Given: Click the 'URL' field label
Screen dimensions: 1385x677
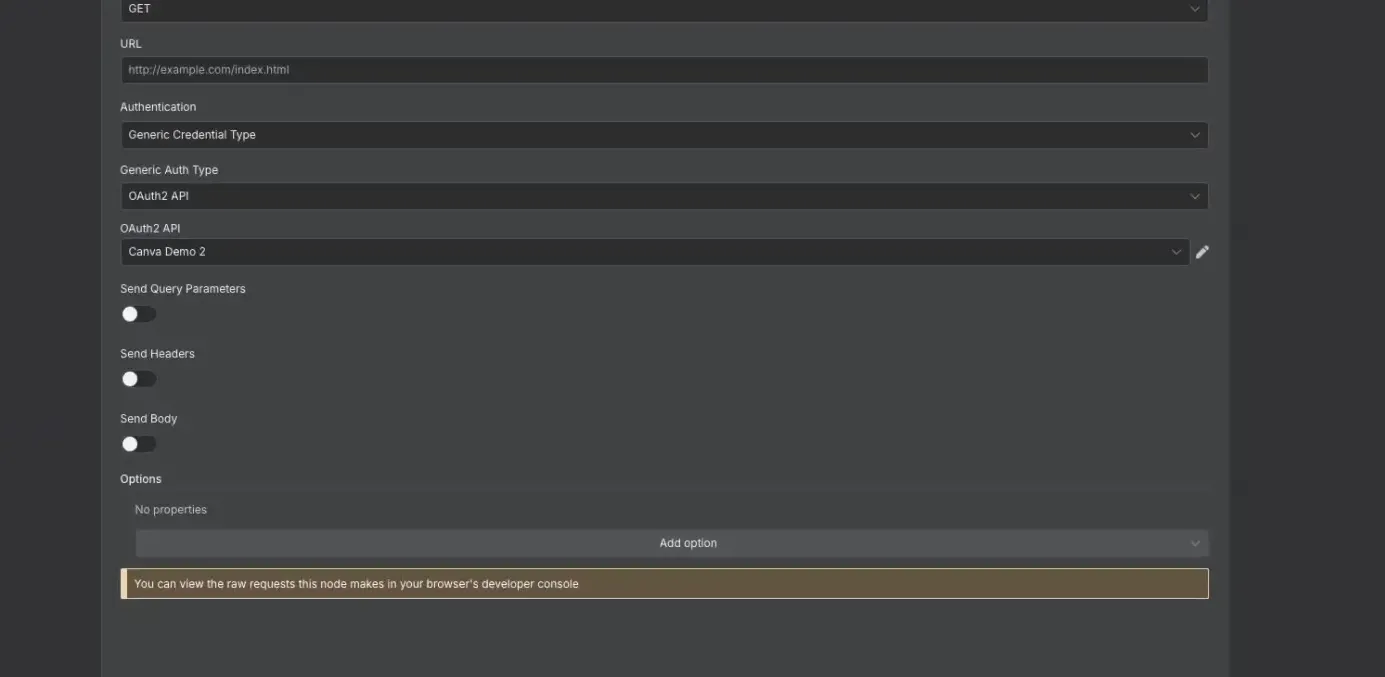Looking at the screenshot, I should pyautogui.click(x=131, y=44).
